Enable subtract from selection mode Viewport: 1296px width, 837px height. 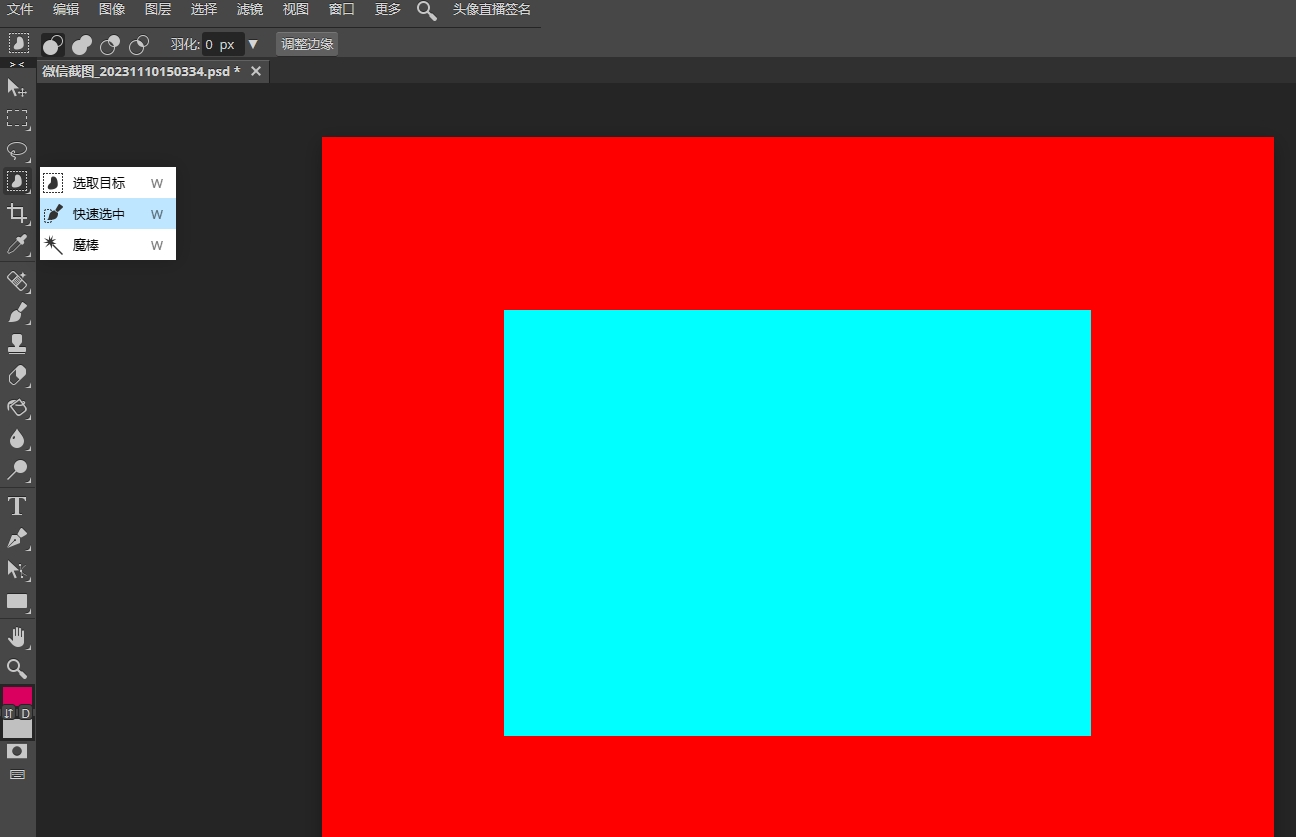point(109,44)
